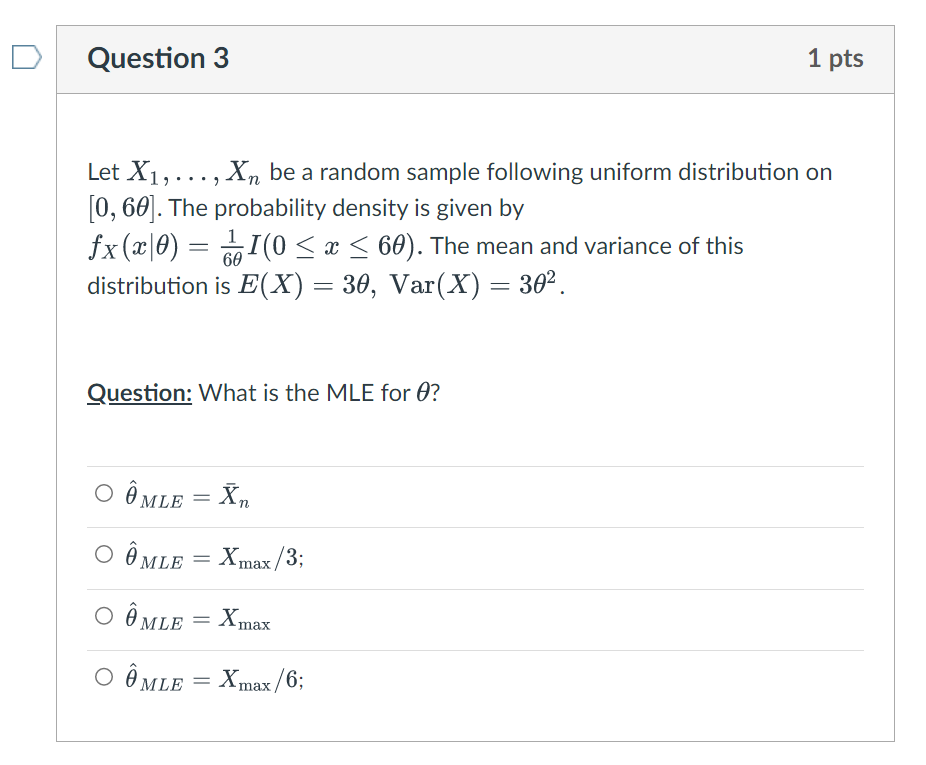Viewport: 926px width, 765px height.
Task: Select the radio button for Xmax answer
Action: [103, 616]
